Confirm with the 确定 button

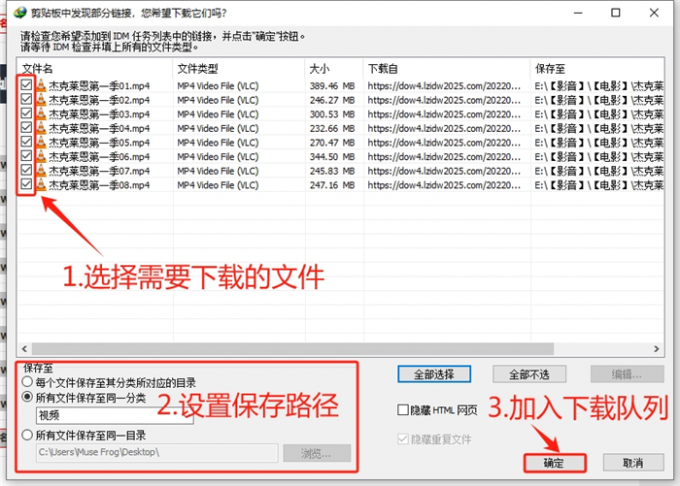coord(555,463)
